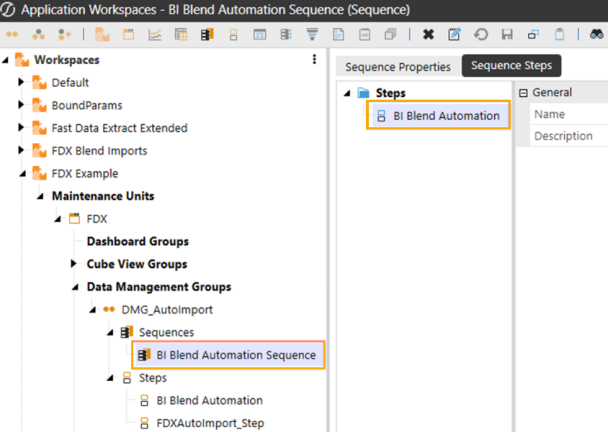Screen dimensions: 608x432
Task: Click the stacked copies toolbar icon
Action: (x=390, y=35)
